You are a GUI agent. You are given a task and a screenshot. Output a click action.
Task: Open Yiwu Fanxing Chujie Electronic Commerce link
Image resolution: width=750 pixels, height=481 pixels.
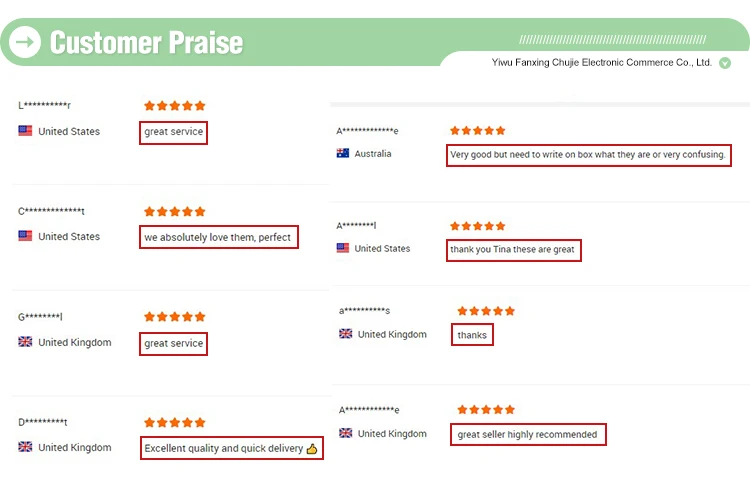(x=602, y=63)
